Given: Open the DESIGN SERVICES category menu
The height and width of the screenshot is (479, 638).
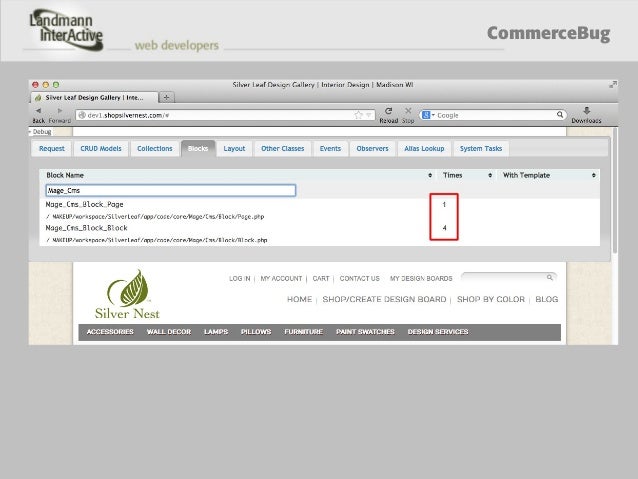Looking at the screenshot, I should click(438, 332).
